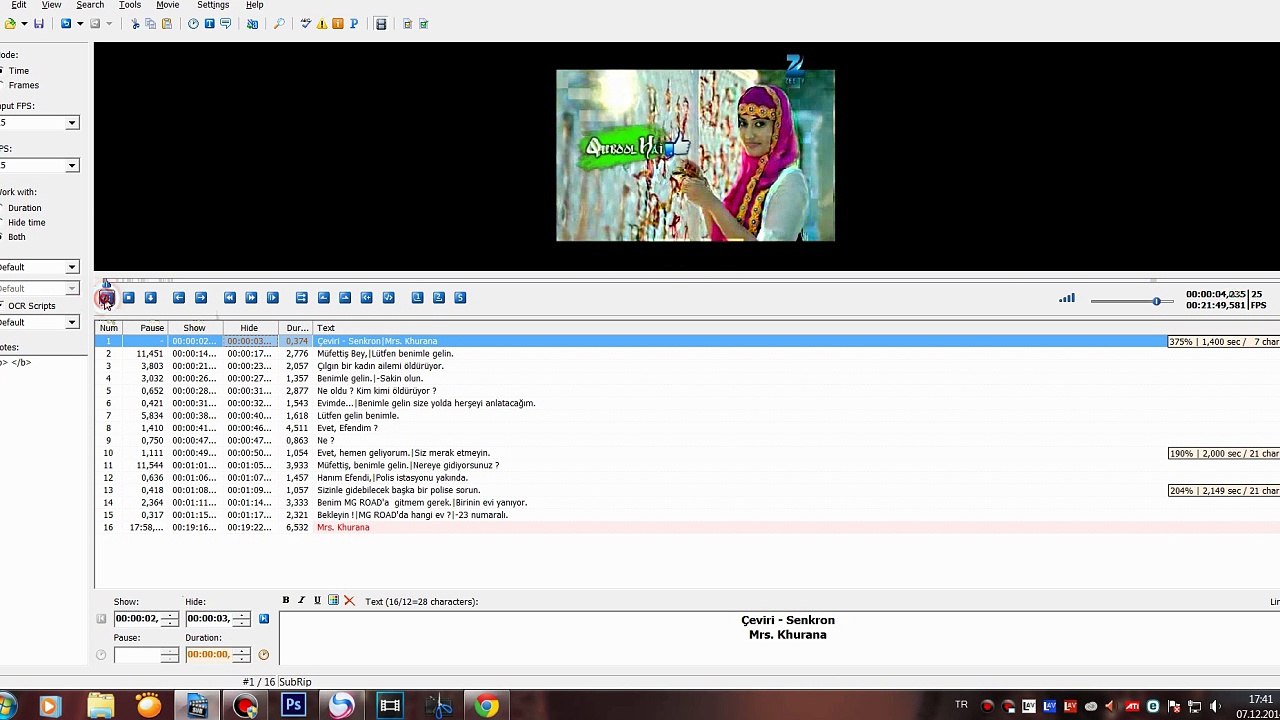Click the Paste clipboard toolbar icon
Screen dimensions: 1280x720
166,24
